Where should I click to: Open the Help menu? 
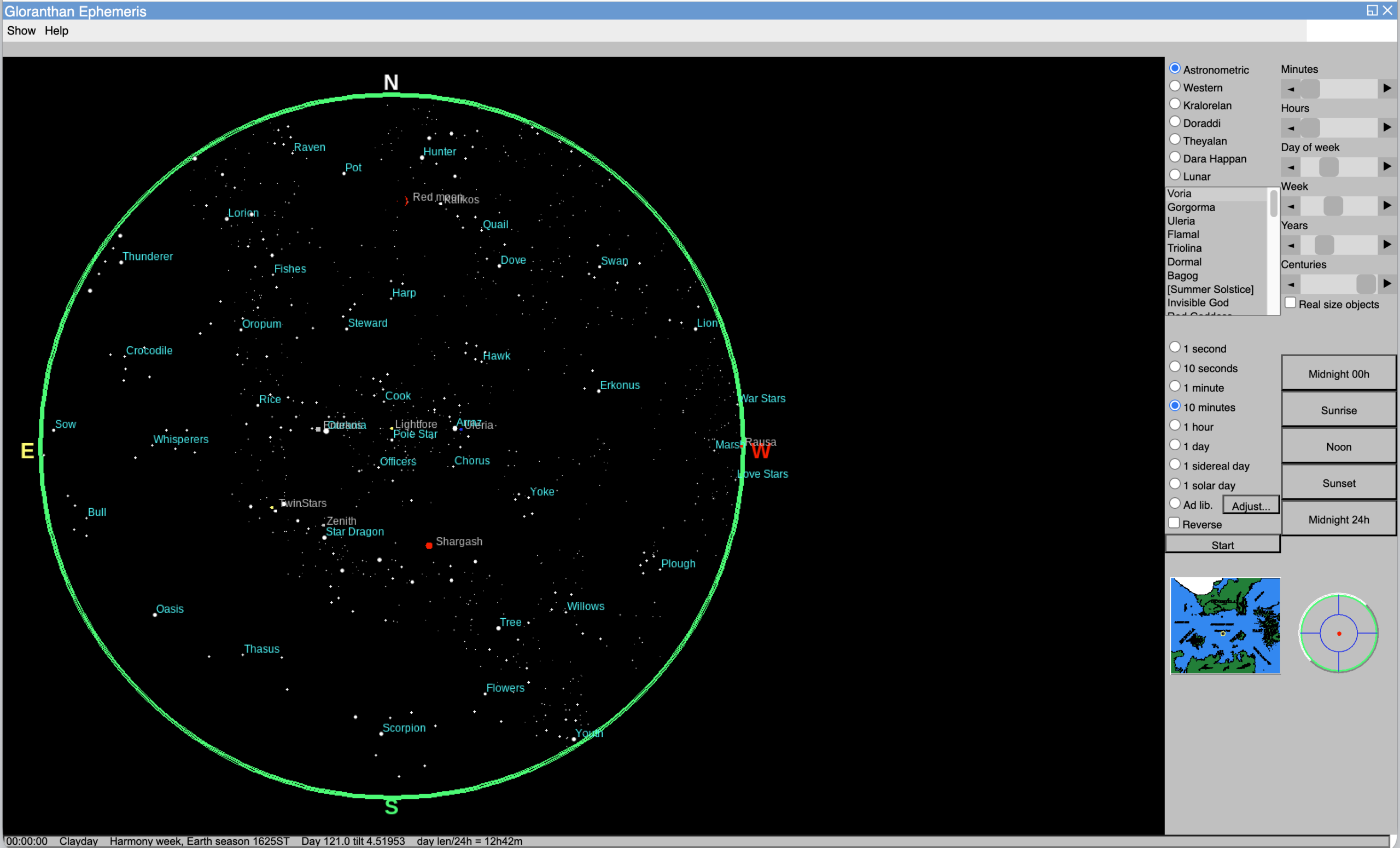pyautogui.click(x=56, y=31)
